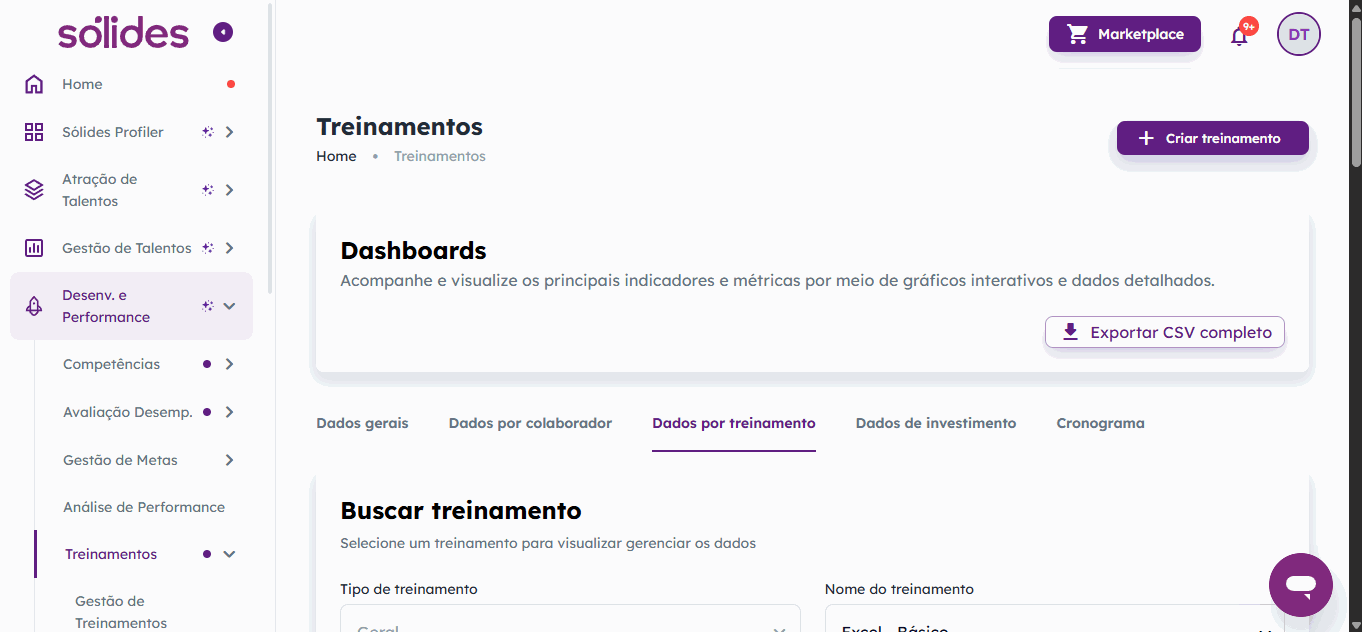This screenshot has width=1362, height=632.
Task: Click plus icon in Criar treinamento button
Action: coord(1146,138)
